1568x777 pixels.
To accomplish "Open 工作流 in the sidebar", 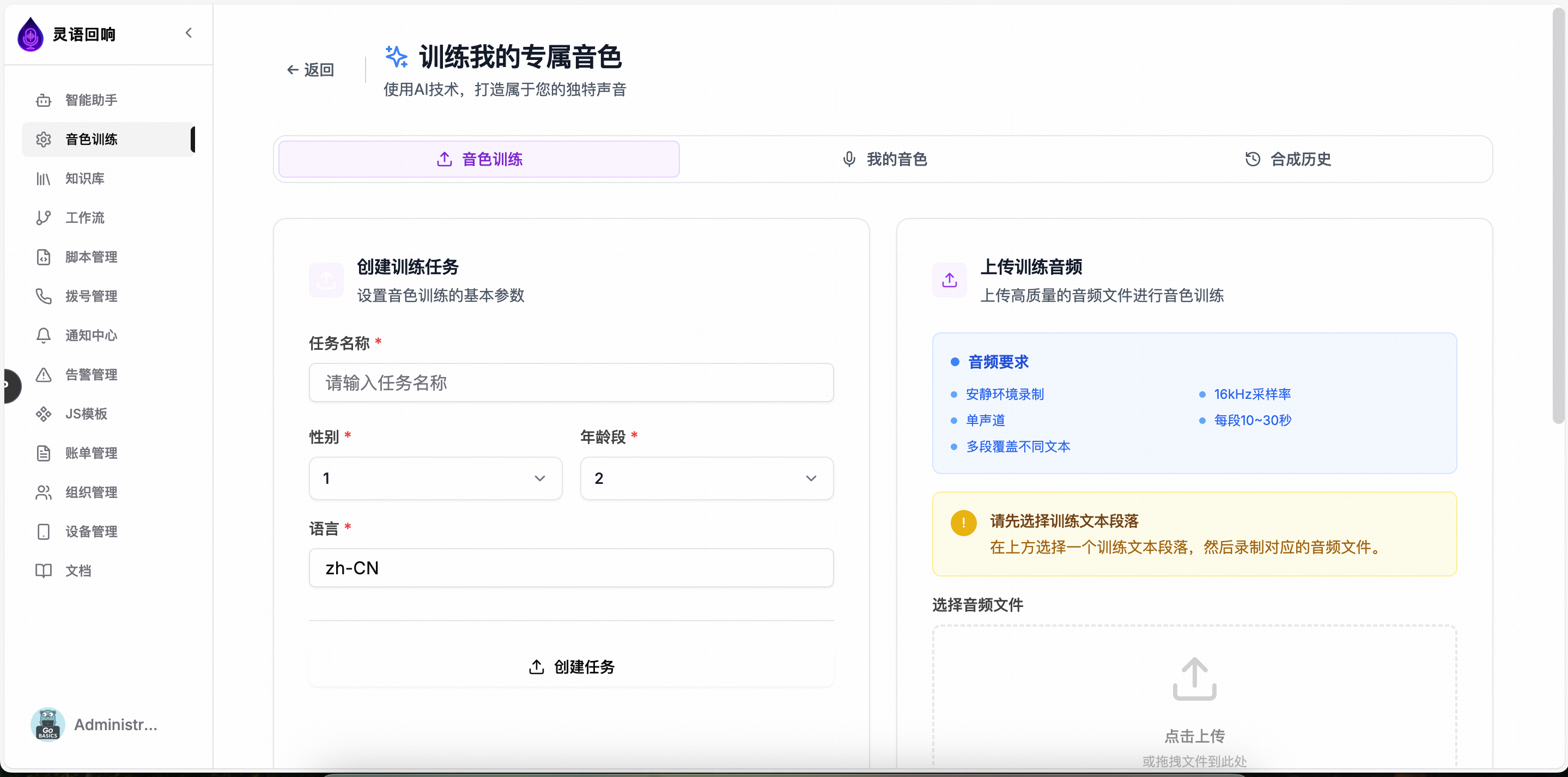I will click(x=108, y=218).
